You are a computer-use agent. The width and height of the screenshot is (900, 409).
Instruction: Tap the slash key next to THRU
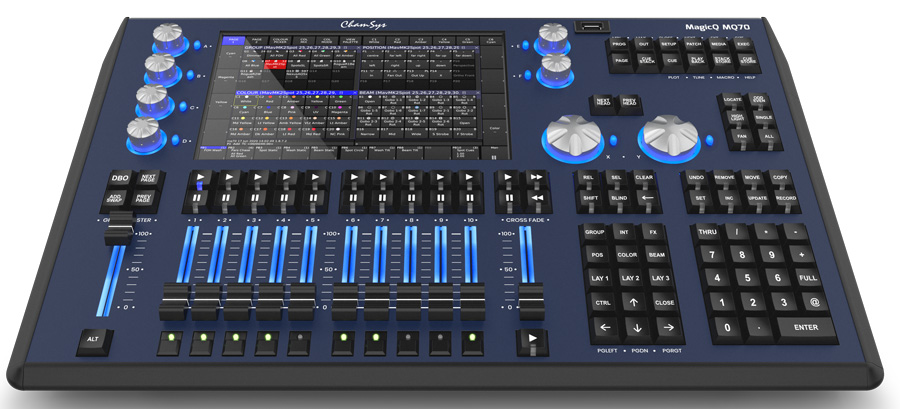click(738, 233)
